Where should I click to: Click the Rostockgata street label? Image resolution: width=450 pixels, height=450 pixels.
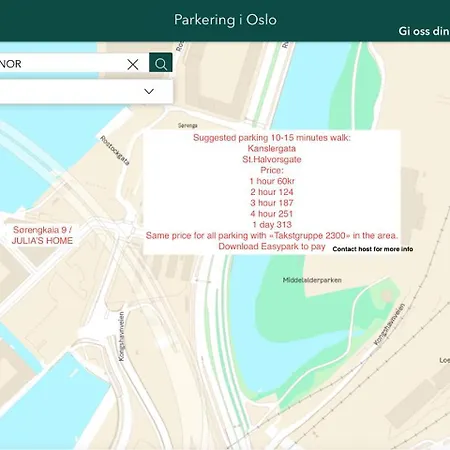point(115,150)
